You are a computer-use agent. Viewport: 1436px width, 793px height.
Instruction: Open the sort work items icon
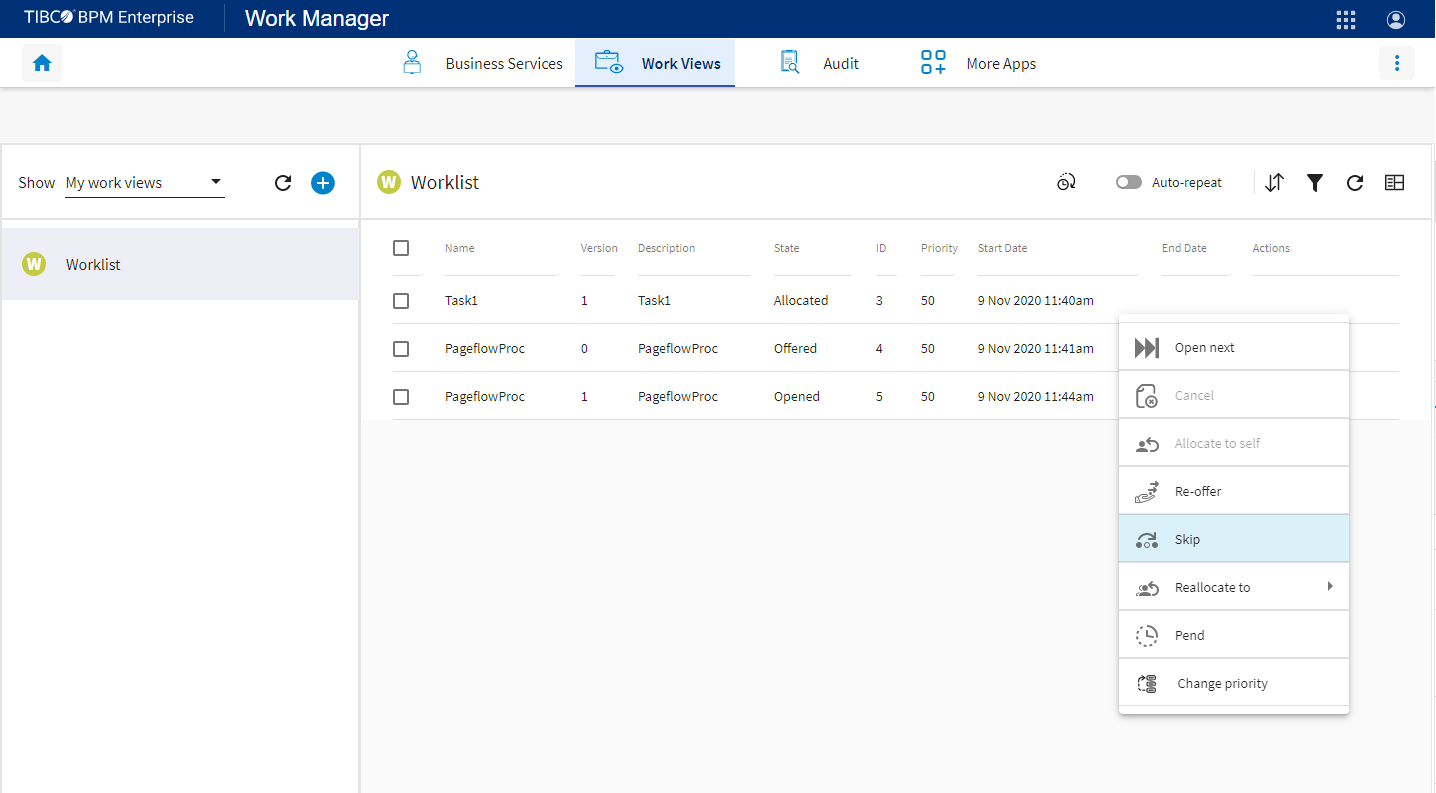click(x=1274, y=183)
